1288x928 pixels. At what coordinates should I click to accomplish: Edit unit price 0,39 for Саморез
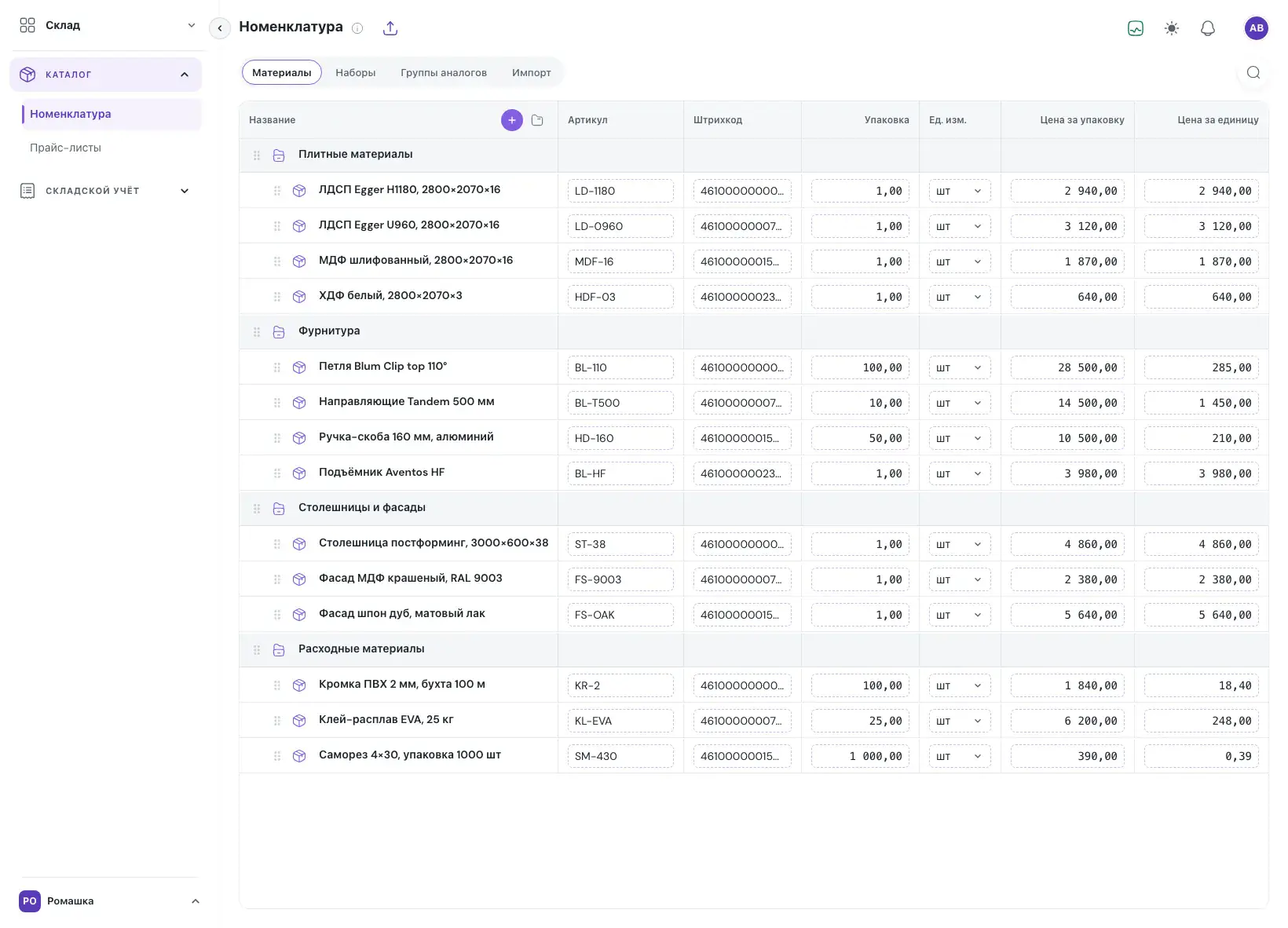point(1202,756)
